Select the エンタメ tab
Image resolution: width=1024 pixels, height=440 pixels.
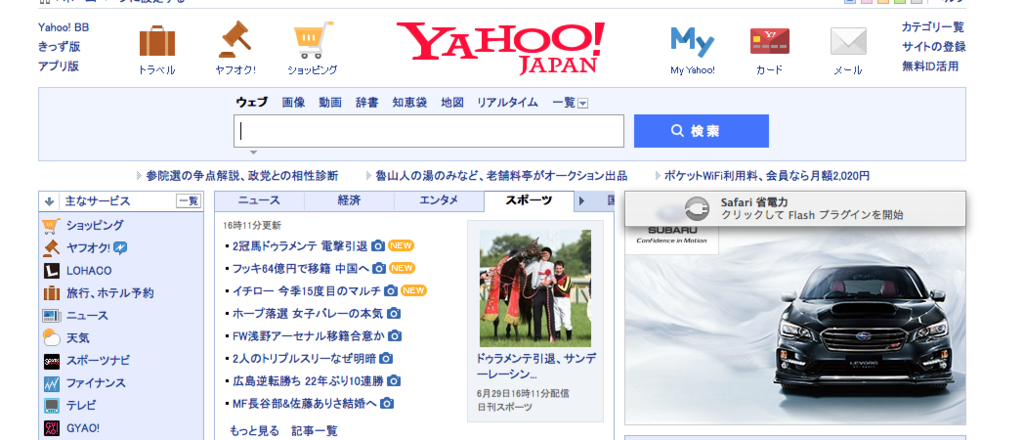pos(439,200)
